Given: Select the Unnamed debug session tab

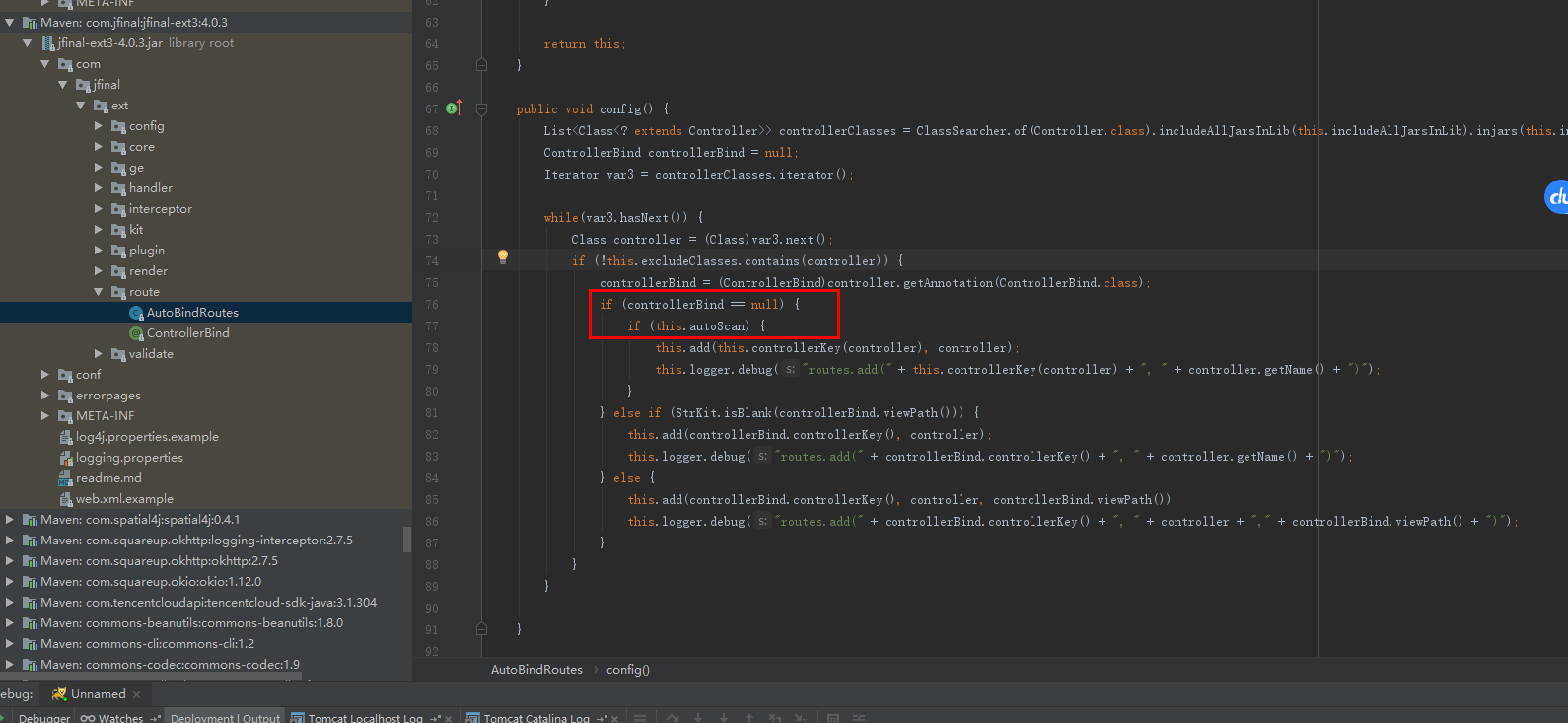Looking at the screenshot, I should click(98, 694).
